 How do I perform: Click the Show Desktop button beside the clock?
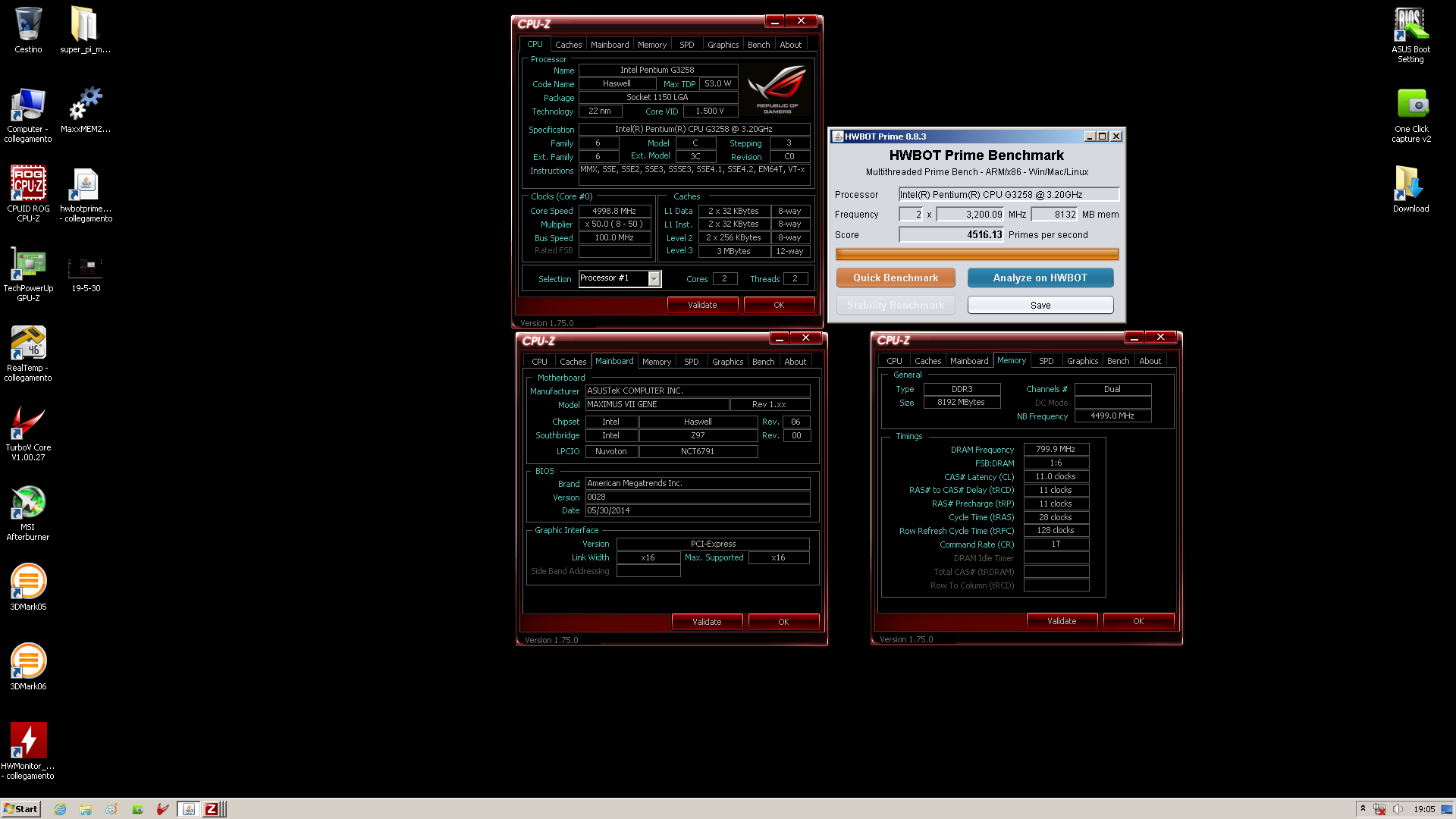point(1446,809)
